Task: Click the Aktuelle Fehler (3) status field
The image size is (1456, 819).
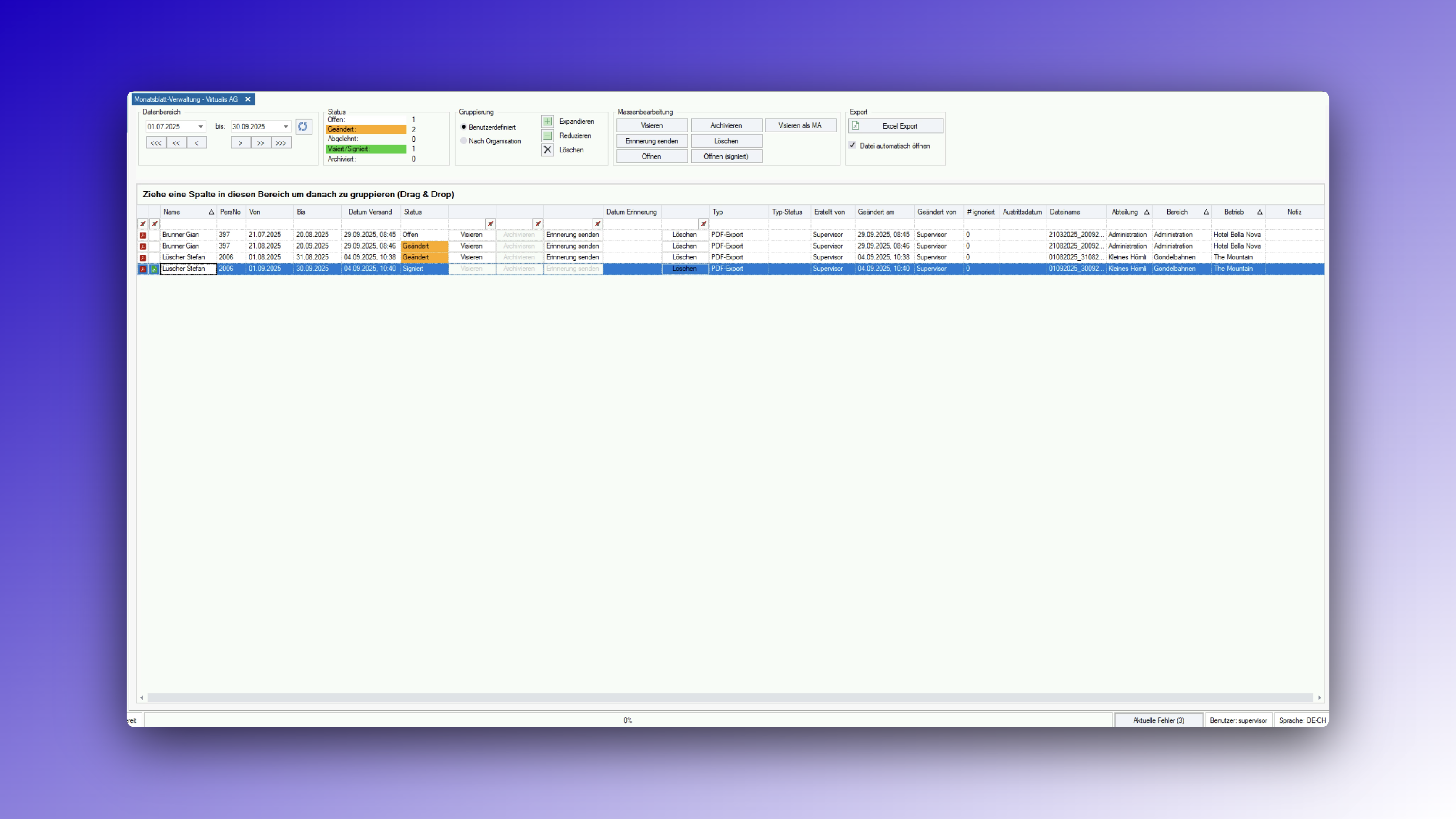Action: pyautogui.click(x=1158, y=720)
